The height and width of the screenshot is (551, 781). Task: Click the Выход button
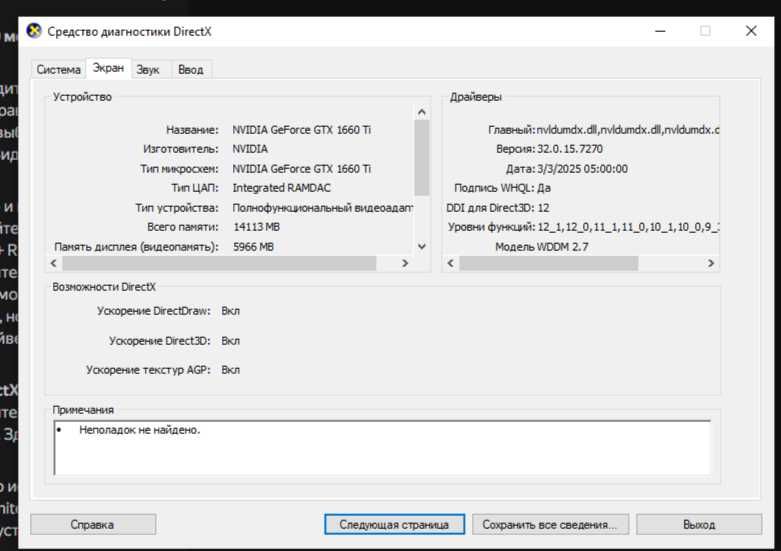(x=699, y=525)
